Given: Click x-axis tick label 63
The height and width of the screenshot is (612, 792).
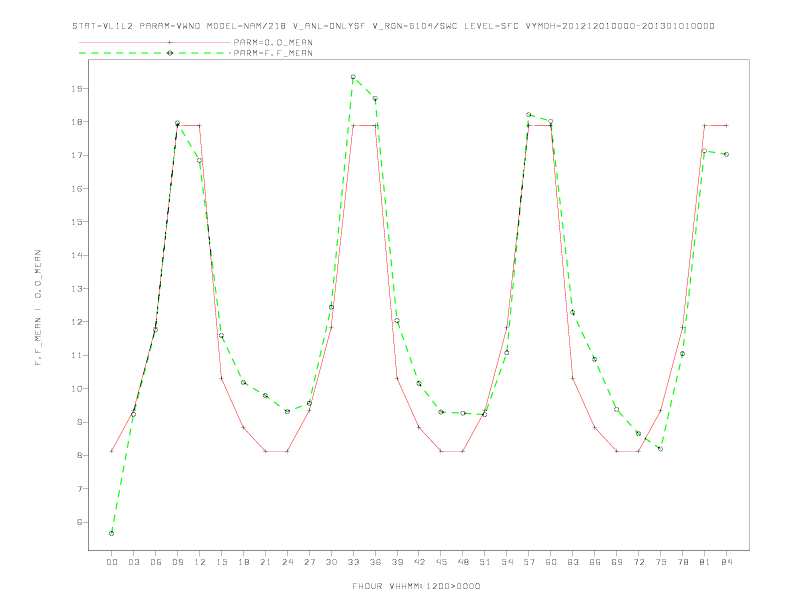Looking at the screenshot, I should pos(573,562).
